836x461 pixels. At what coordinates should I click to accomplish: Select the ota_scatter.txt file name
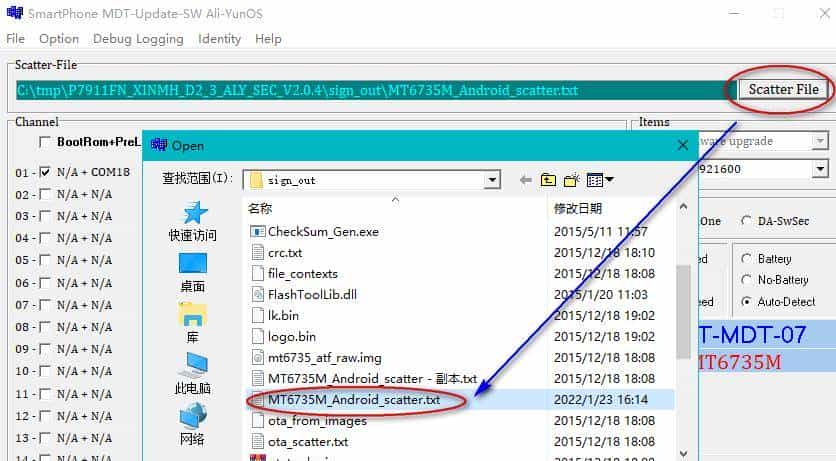click(308, 442)
